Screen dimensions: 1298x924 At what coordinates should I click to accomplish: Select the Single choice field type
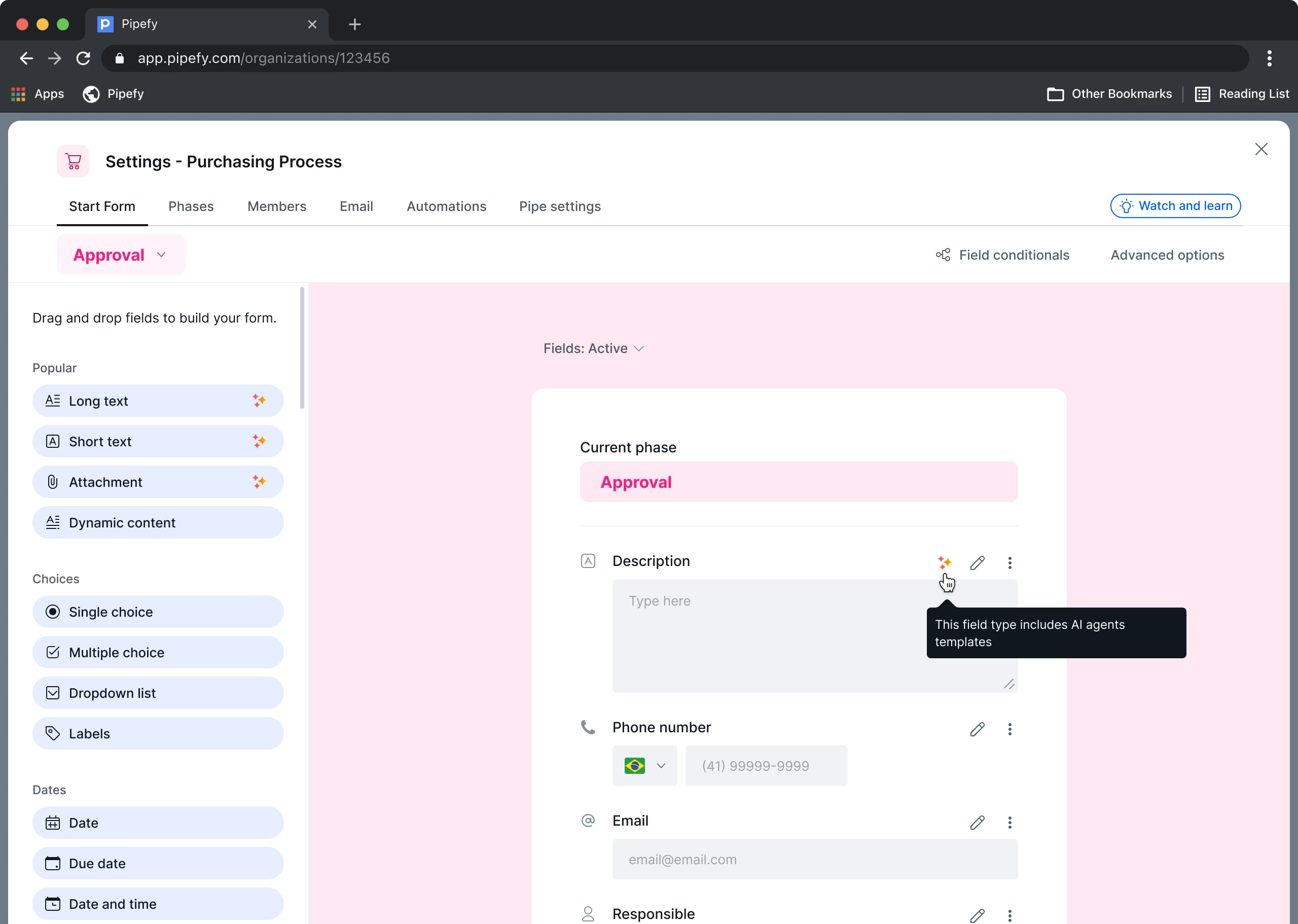158,612
